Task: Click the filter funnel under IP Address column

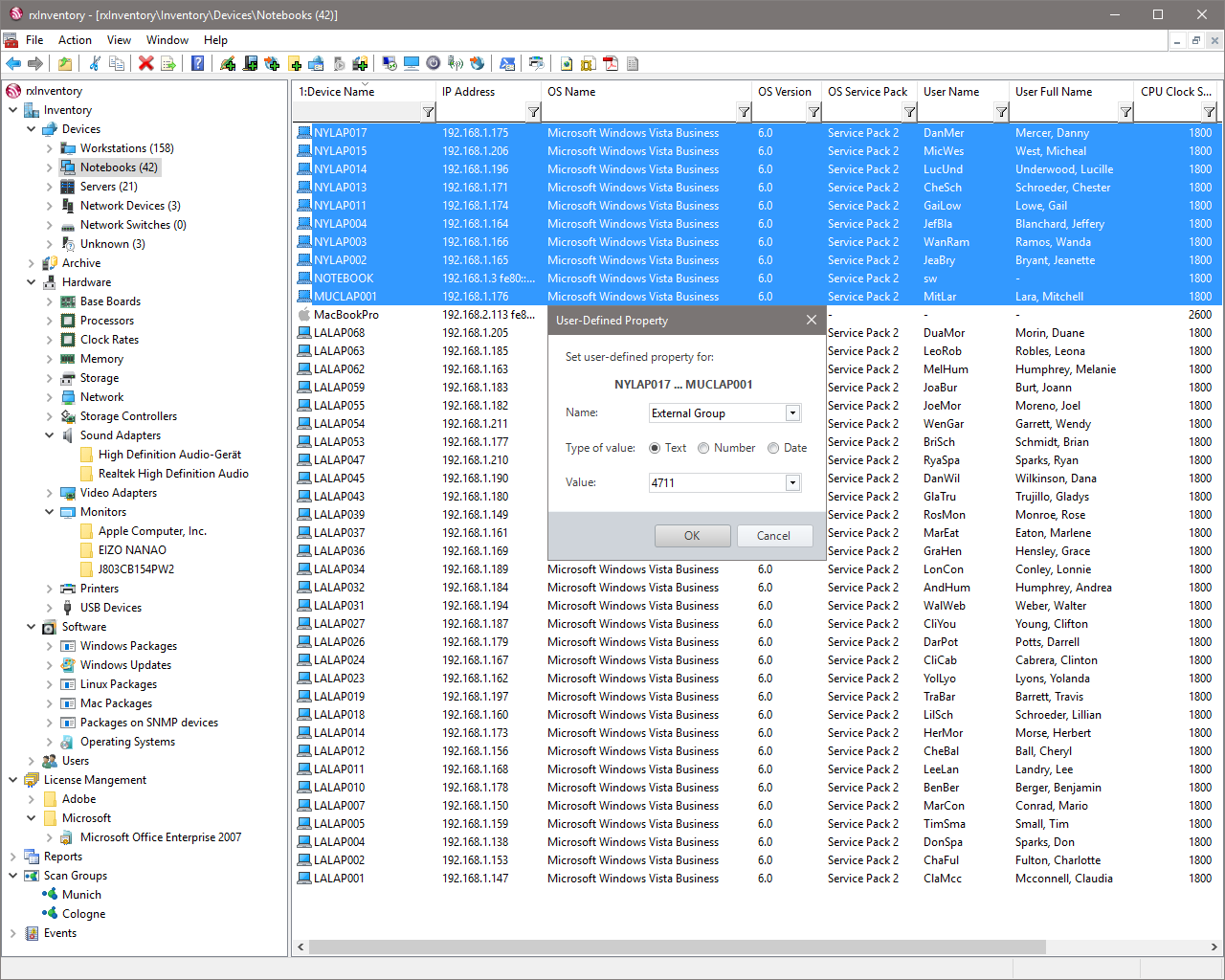Action: click(x=533, y=112)
